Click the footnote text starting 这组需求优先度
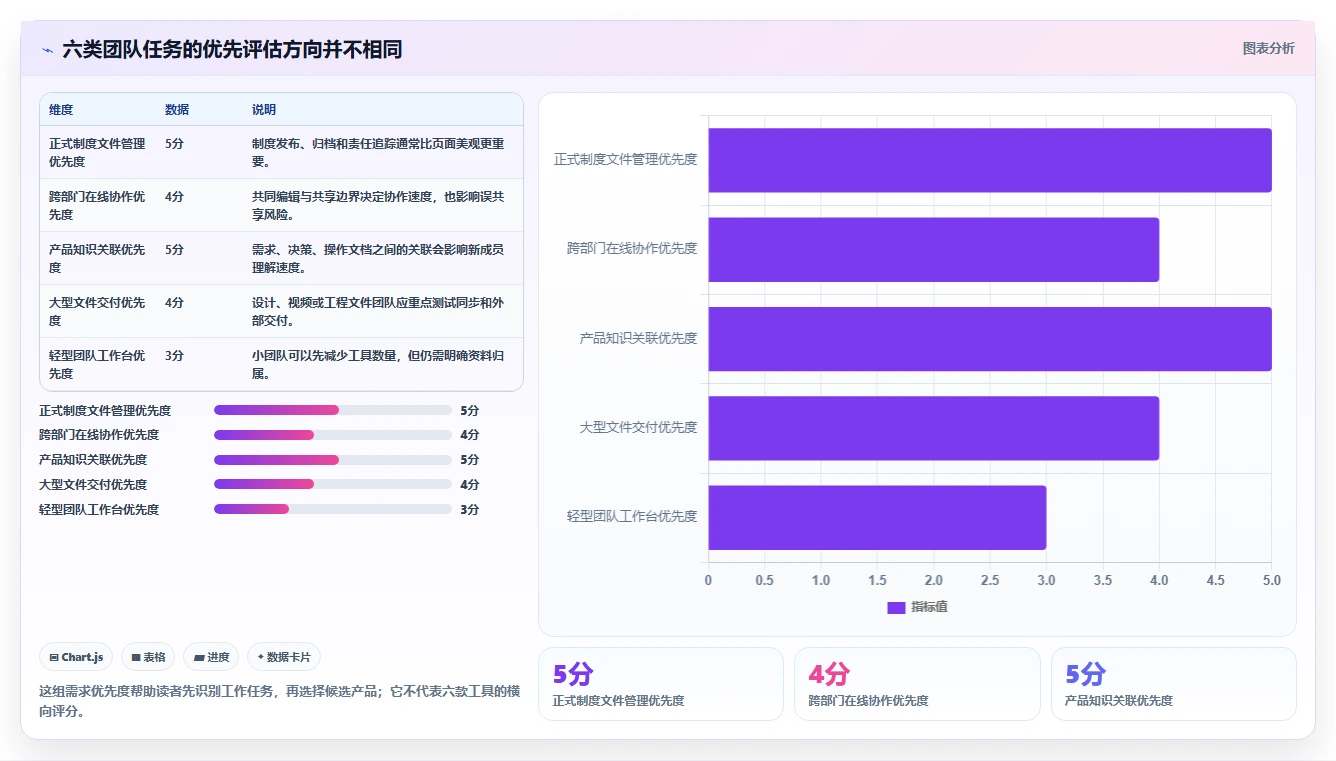 coord(279,701)
